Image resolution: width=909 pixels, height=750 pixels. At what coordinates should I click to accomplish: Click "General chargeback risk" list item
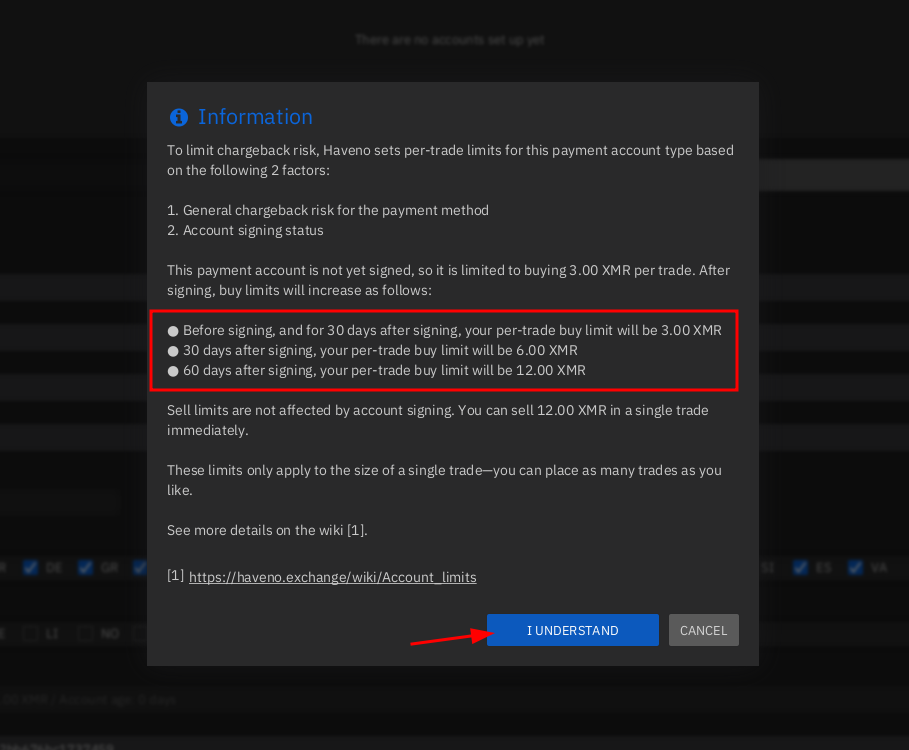(x=327, y=210)
